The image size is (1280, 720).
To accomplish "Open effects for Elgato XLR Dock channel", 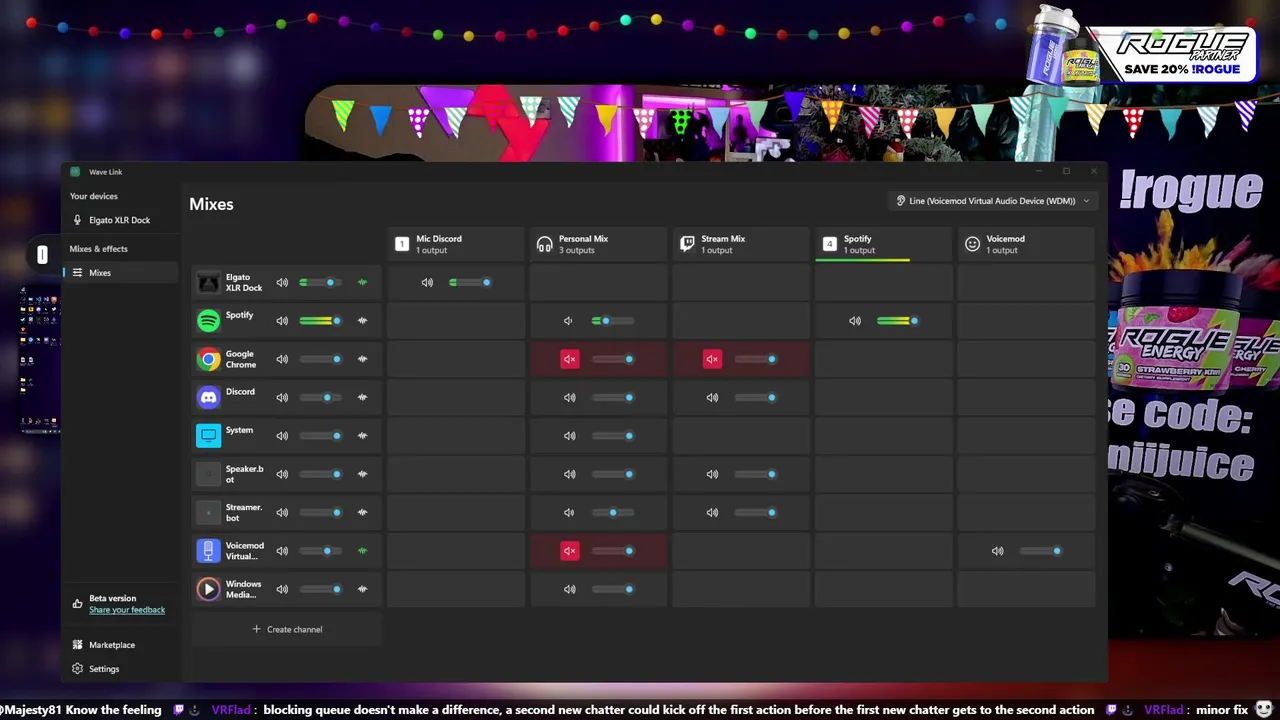I will point(362,282).
